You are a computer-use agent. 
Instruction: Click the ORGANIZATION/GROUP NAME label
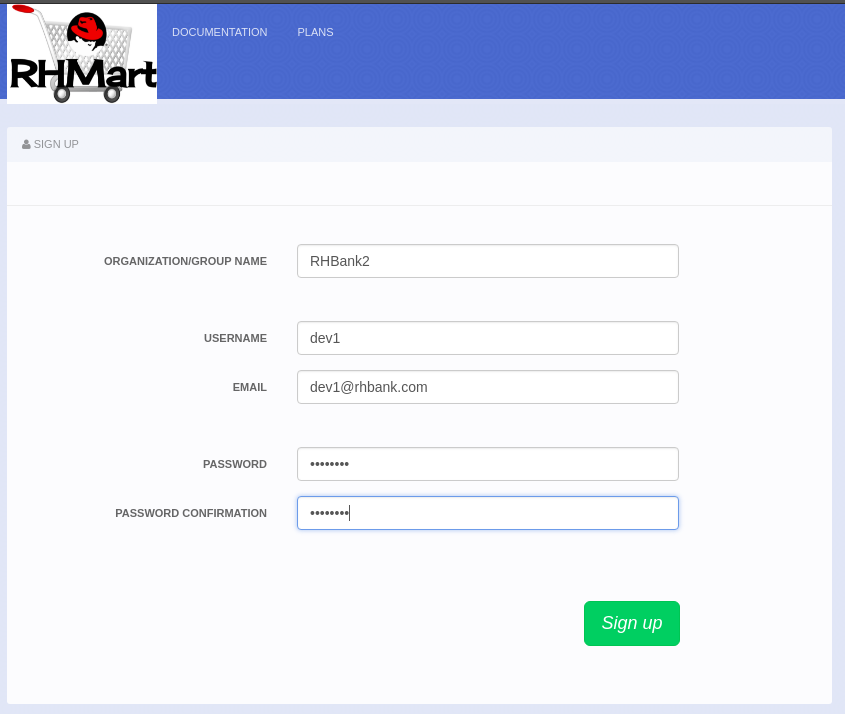pos(185,261)
